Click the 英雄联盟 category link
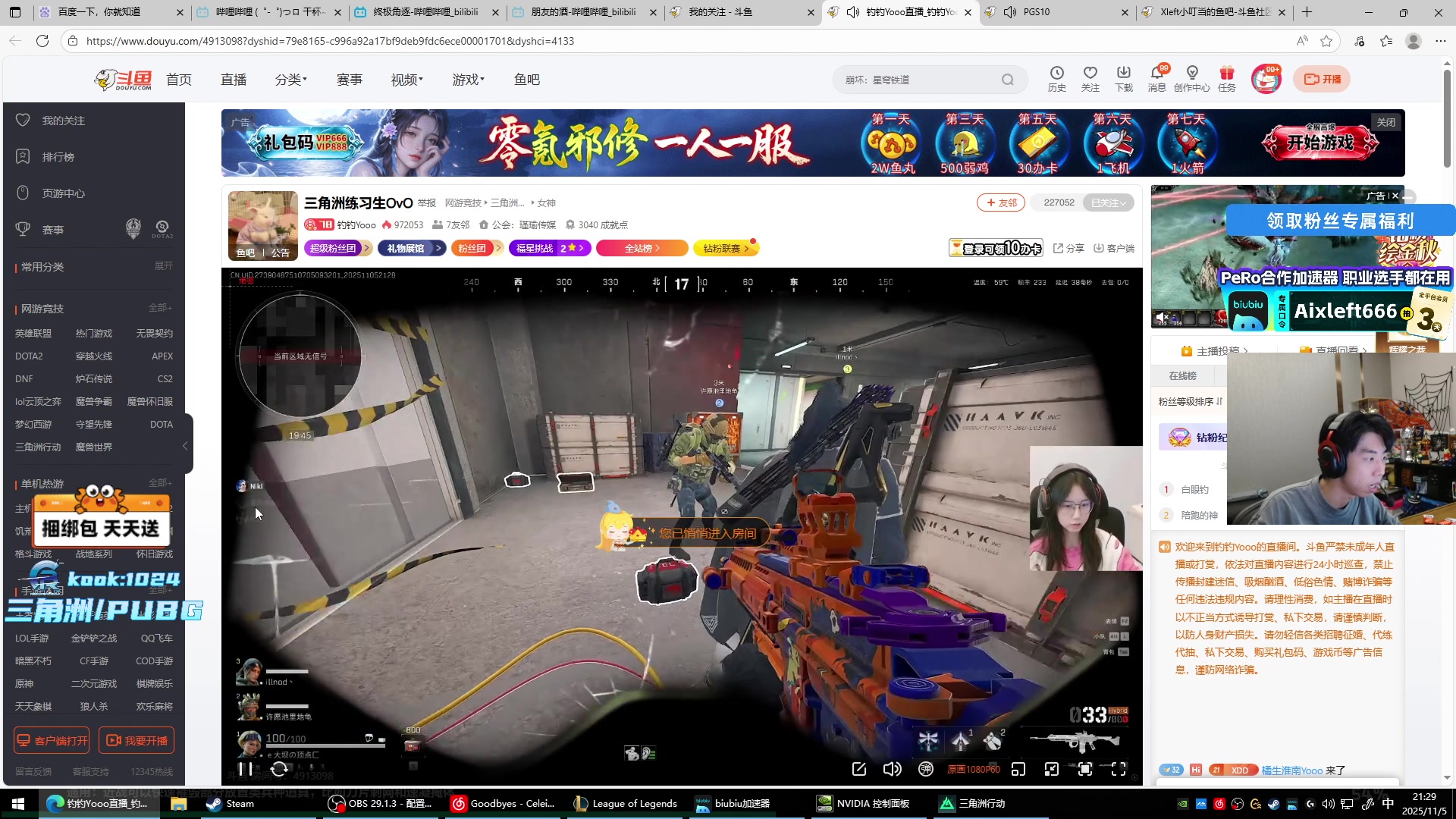 [33, 334]
